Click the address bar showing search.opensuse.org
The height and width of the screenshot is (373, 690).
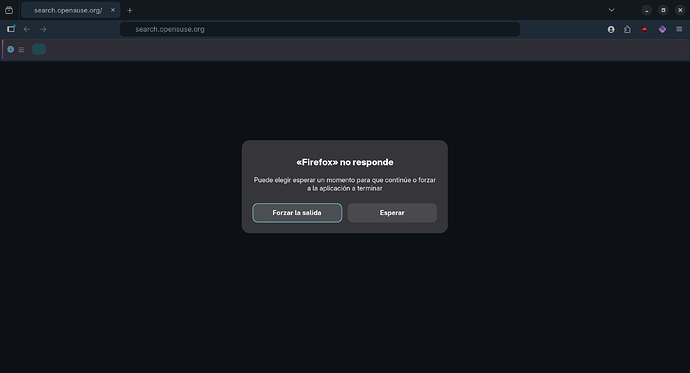(x=320, y=29)
